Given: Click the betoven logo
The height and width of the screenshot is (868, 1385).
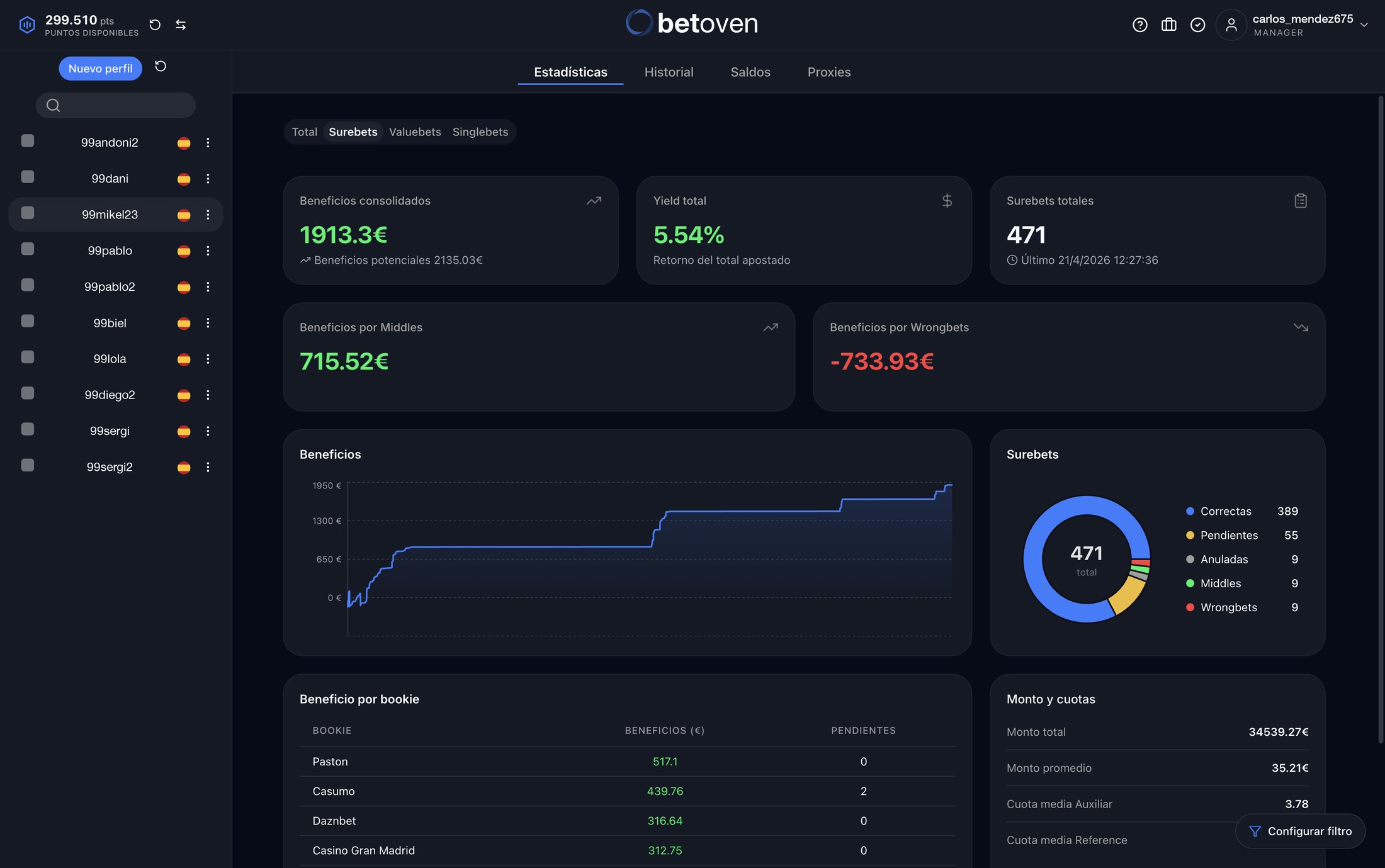Looking at the screenshot, I should (692, 23).
